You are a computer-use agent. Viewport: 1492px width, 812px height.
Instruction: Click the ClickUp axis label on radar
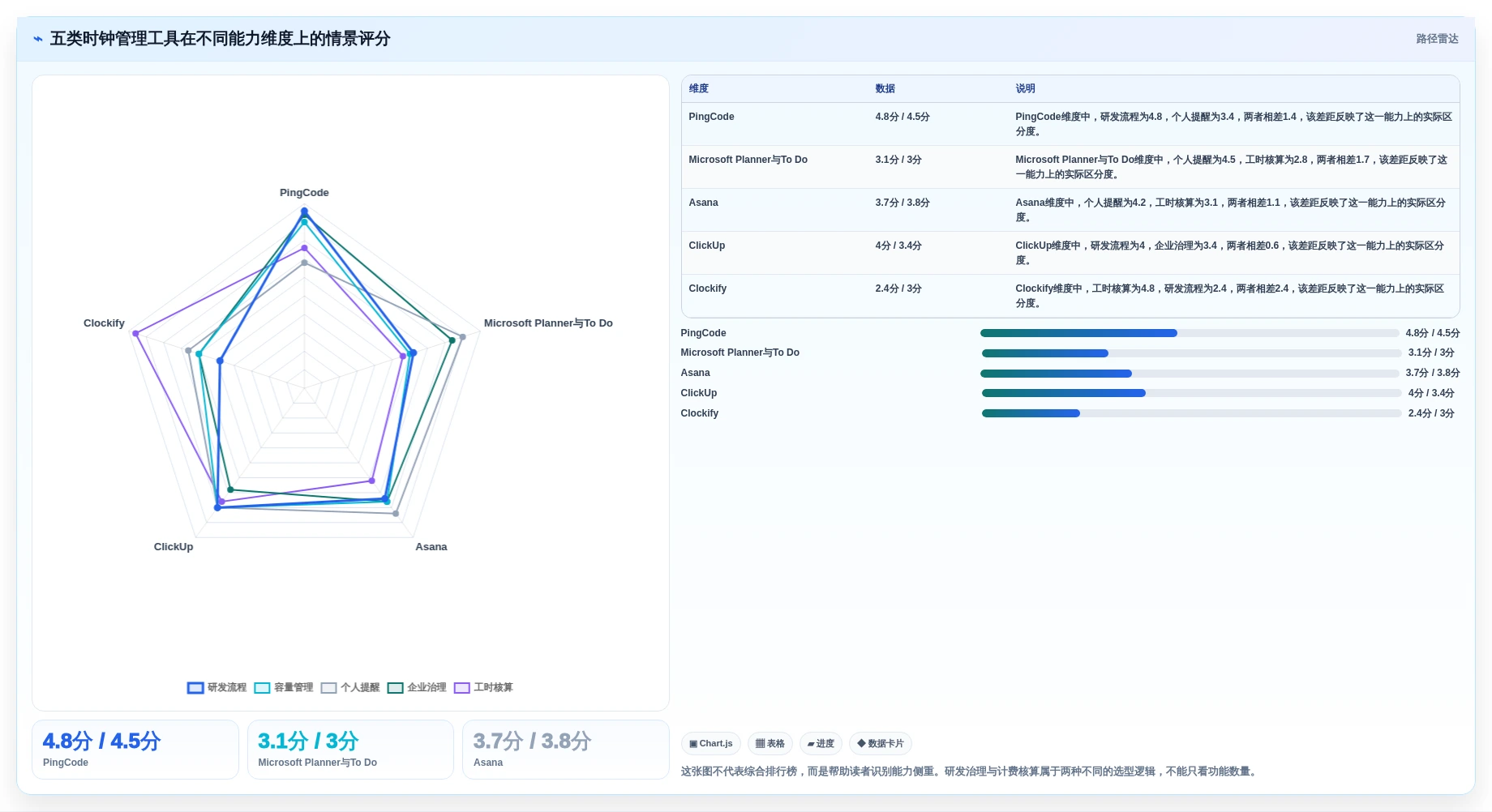[174, 547]
